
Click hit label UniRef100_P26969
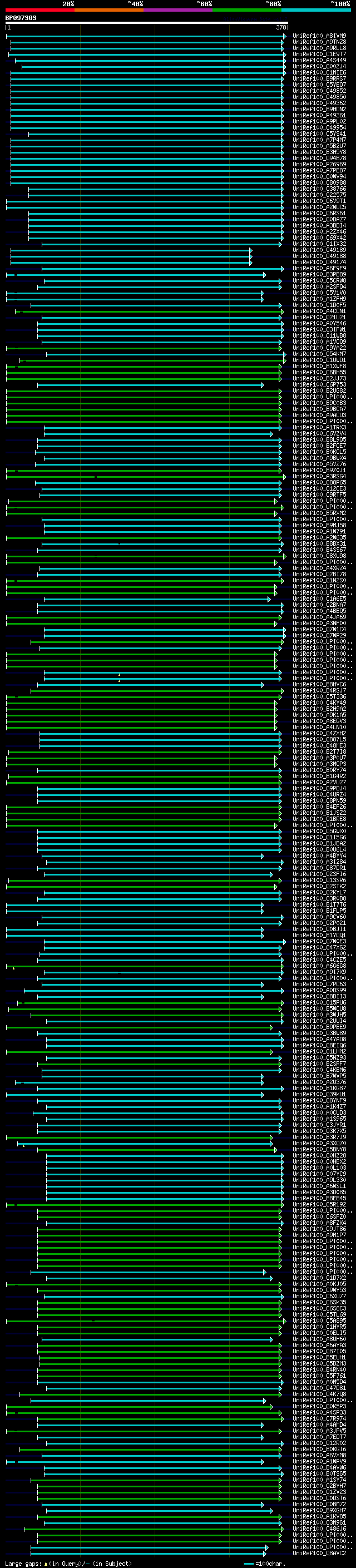(x=319, y=164)
